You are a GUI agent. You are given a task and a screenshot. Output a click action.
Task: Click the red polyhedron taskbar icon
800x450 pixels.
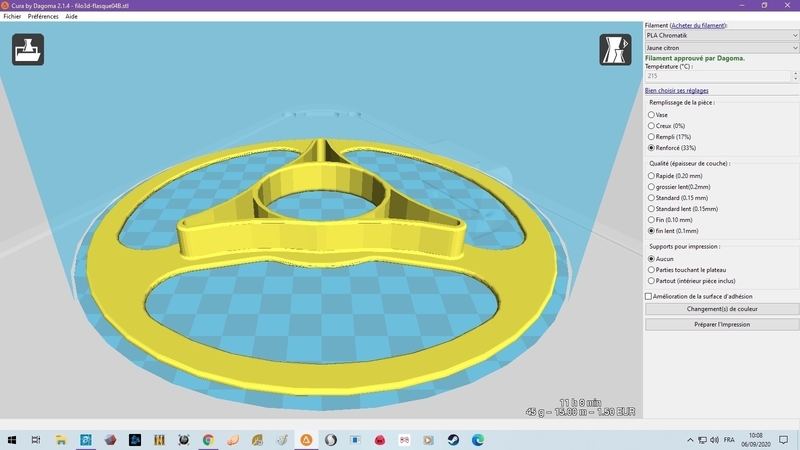click(x=110, y=440)
